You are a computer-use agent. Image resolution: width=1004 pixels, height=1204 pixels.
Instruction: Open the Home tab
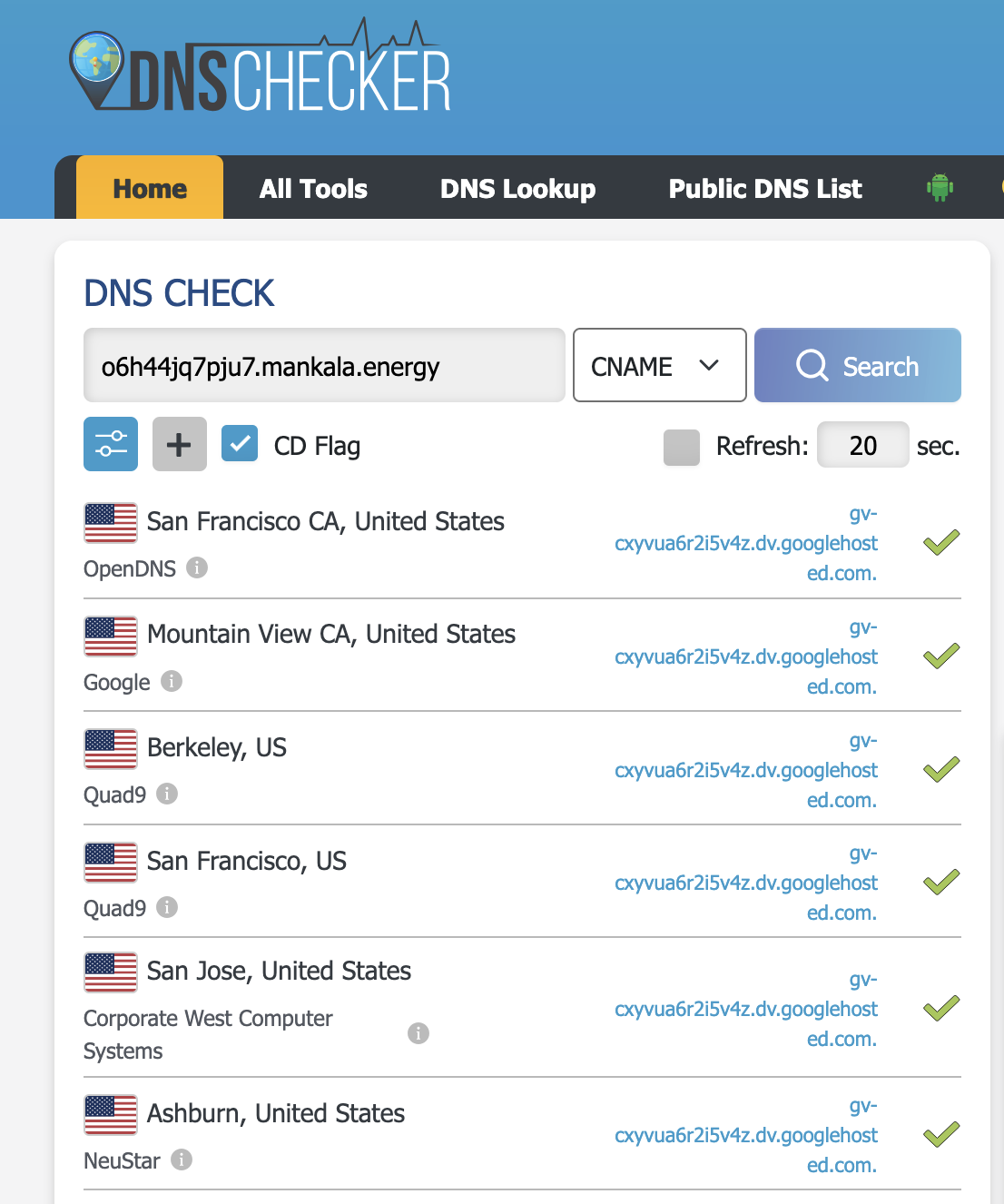tap(150, 188)
